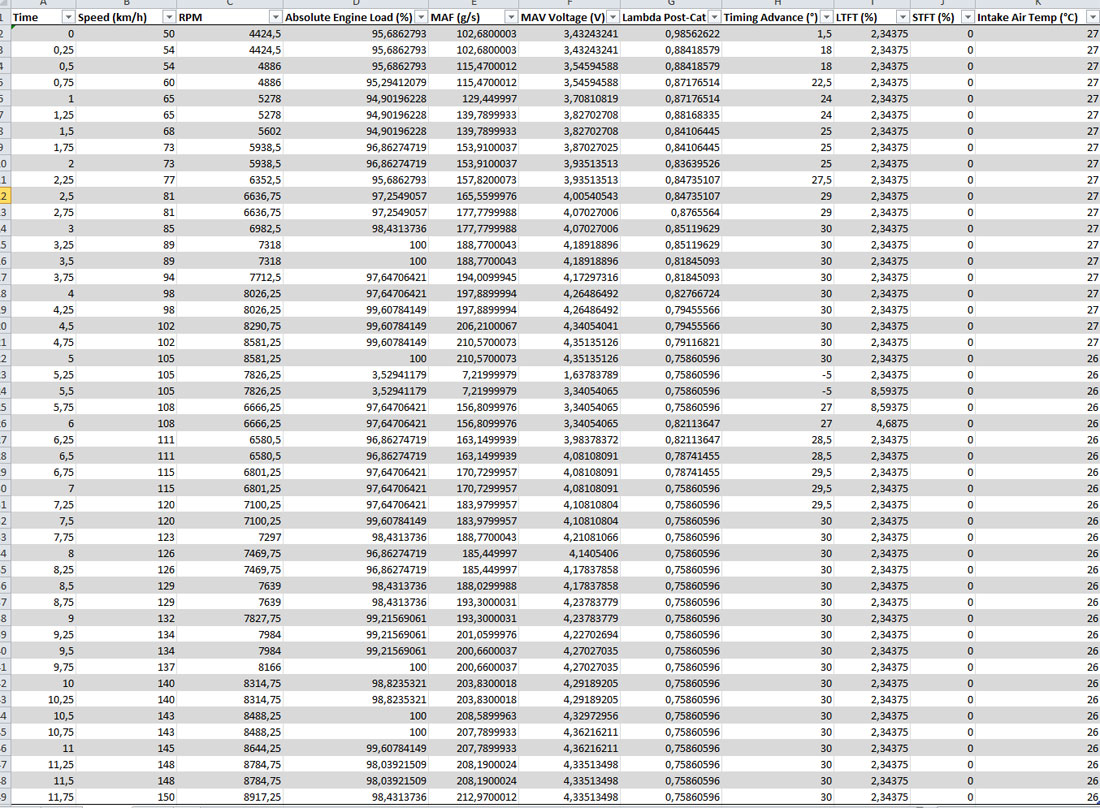Open the LTFT (%) filter dropdown
The image size is (1100, 808).
click(x=903, y=18)
